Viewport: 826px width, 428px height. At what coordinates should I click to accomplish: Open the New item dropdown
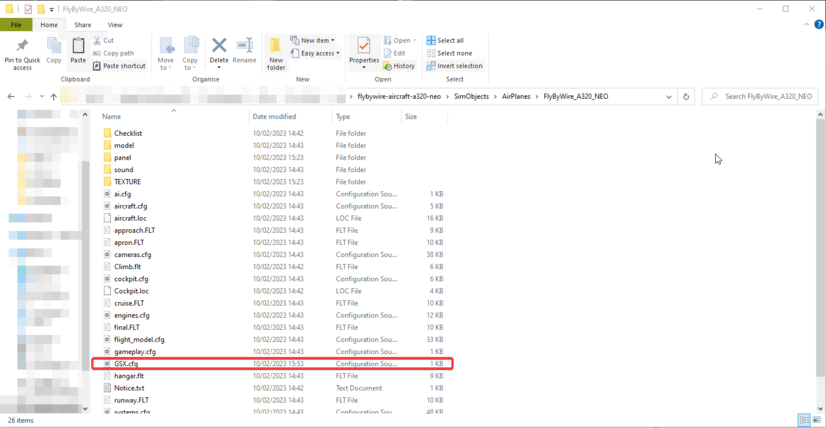[x=313, y=41]
